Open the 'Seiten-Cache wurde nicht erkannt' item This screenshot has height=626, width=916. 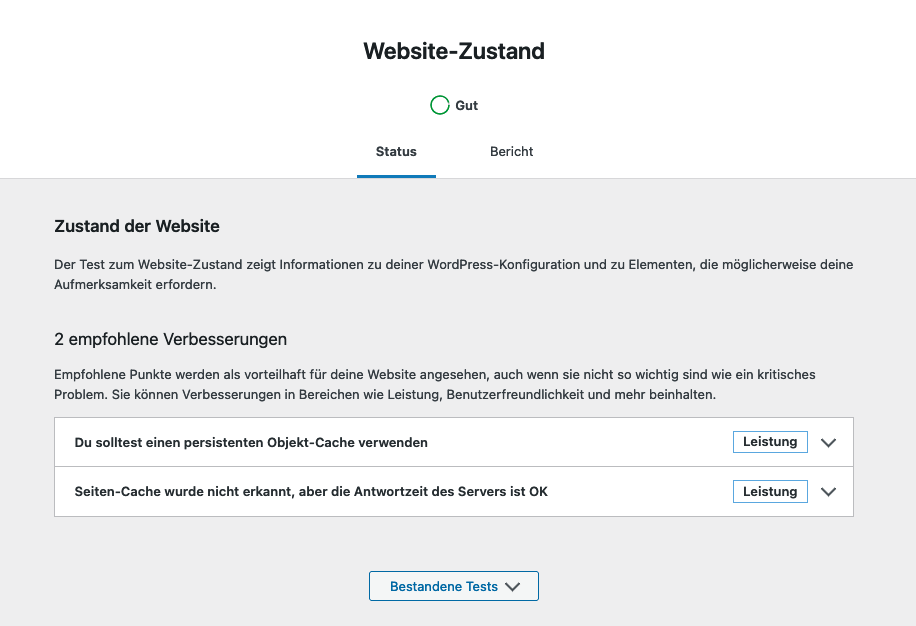pos(311,492)
